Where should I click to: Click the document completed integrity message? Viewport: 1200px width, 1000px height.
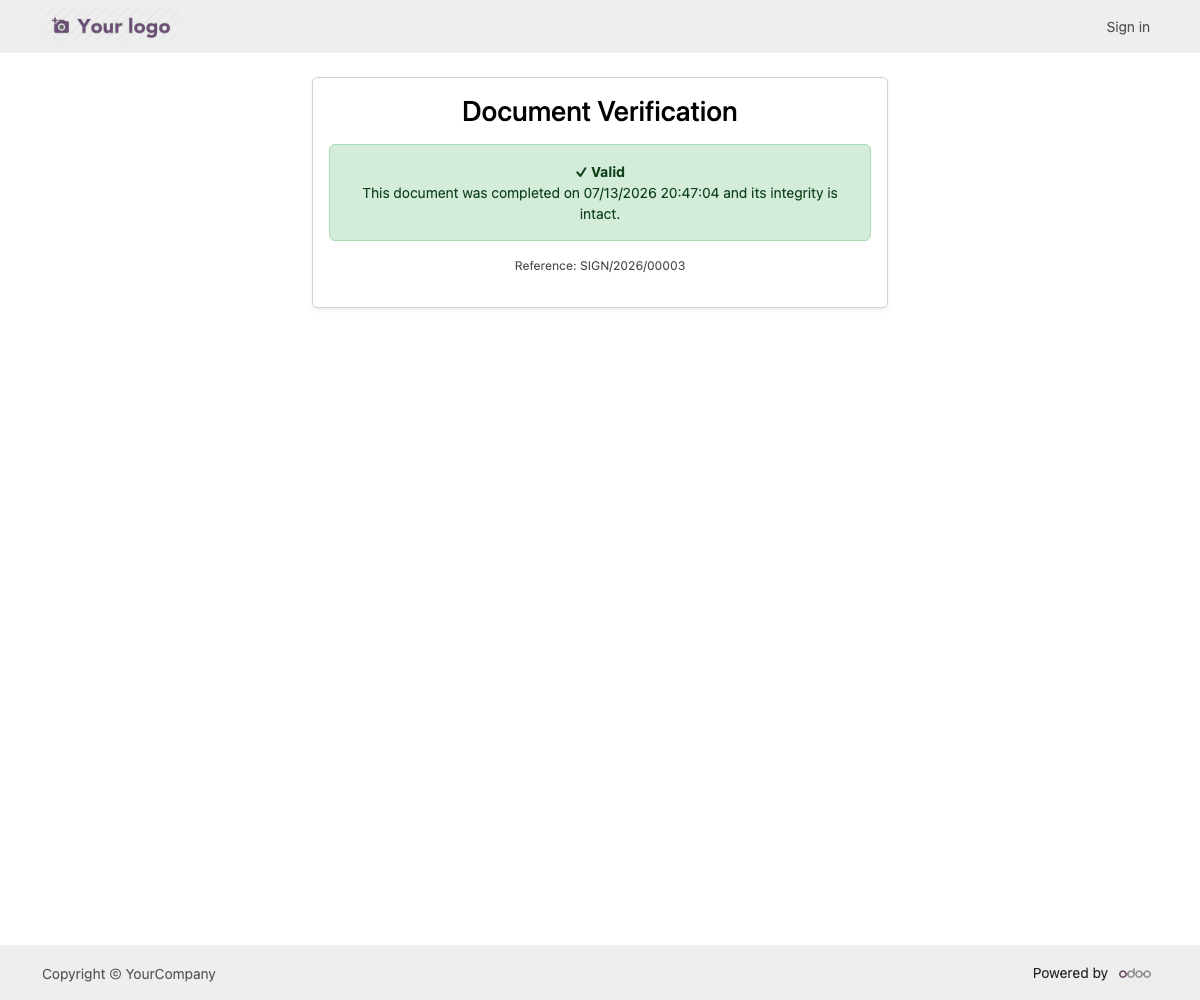[x=600, y=203]
